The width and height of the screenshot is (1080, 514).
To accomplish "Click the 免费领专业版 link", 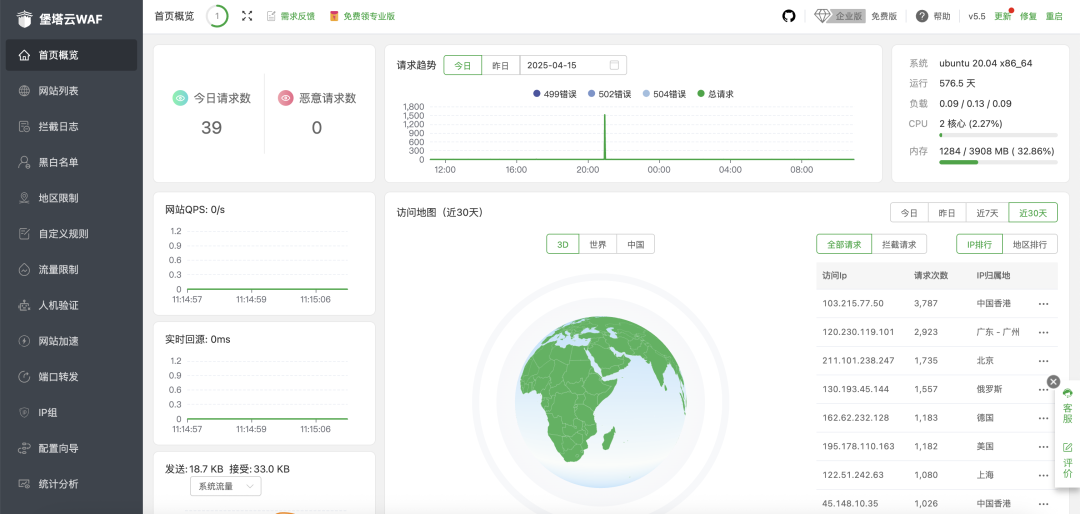I will 362,16.
